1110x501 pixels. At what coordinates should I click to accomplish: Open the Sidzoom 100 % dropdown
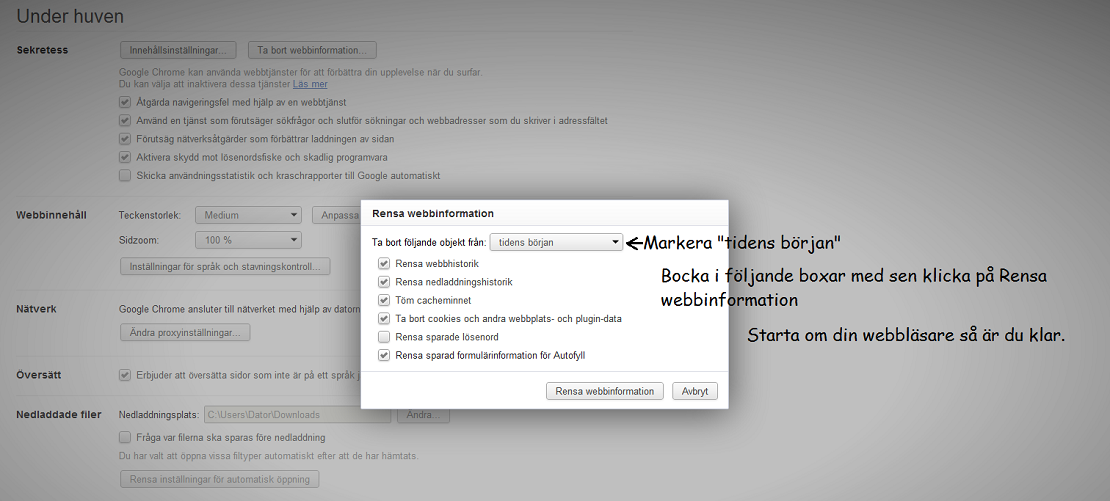pos(248,240)
